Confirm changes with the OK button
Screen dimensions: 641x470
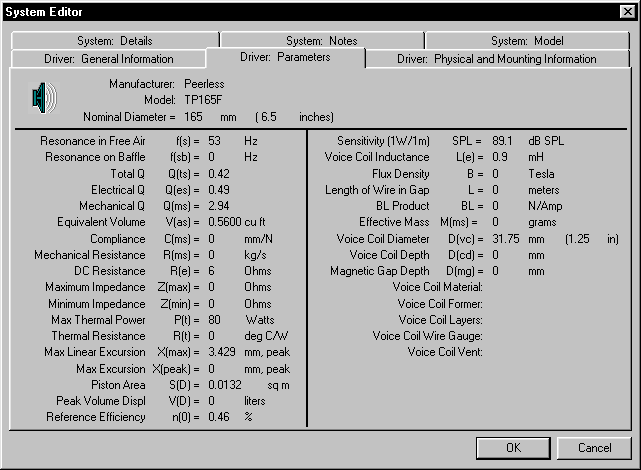(513, 448)
